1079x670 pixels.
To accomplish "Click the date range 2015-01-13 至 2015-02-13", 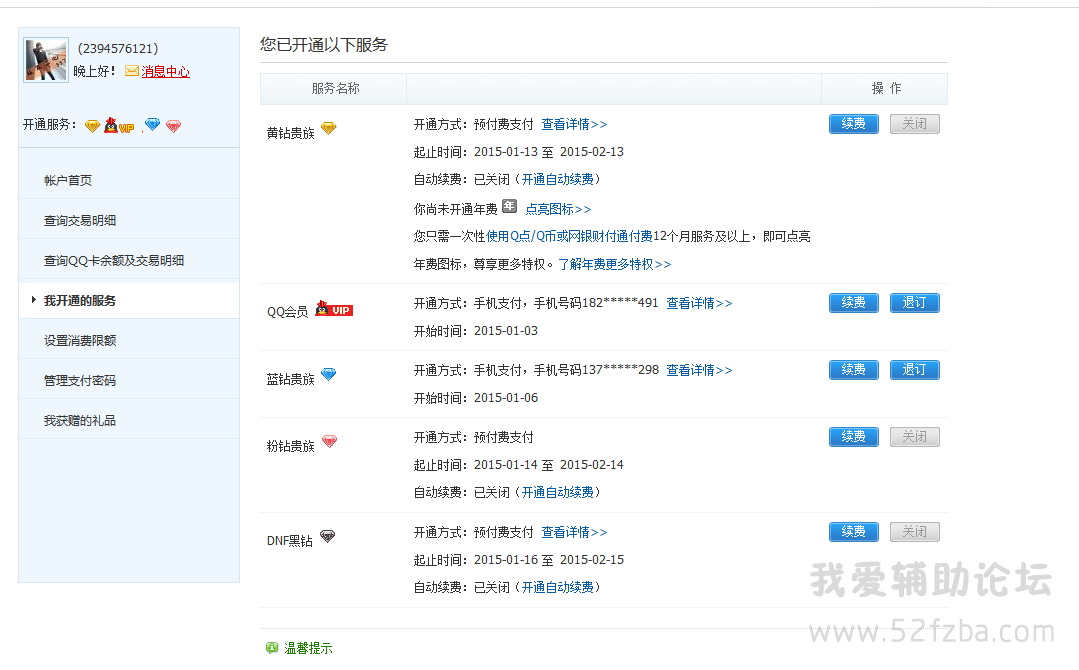I will 548,152.
